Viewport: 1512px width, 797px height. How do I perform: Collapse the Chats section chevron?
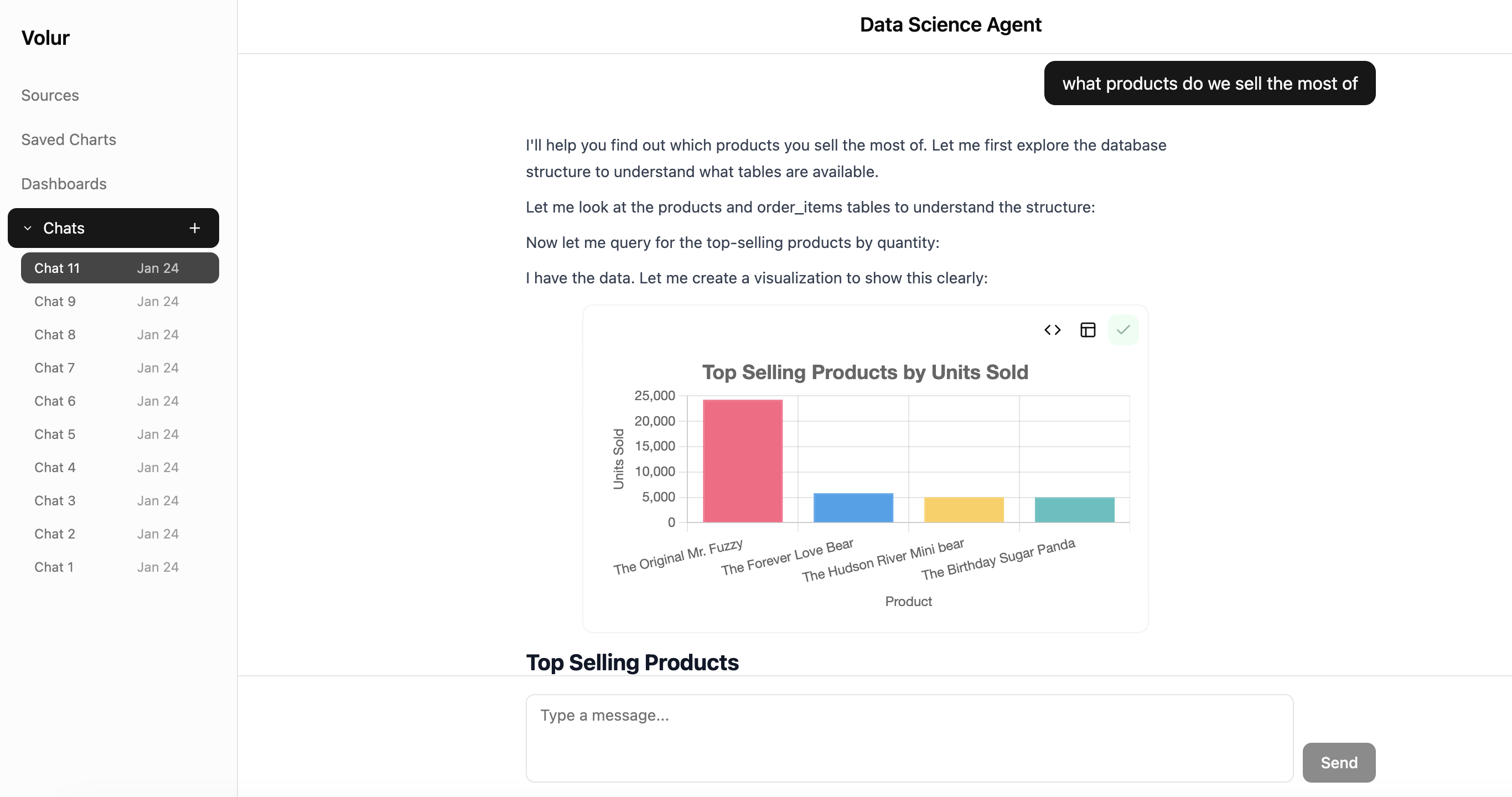click(28, 227)
